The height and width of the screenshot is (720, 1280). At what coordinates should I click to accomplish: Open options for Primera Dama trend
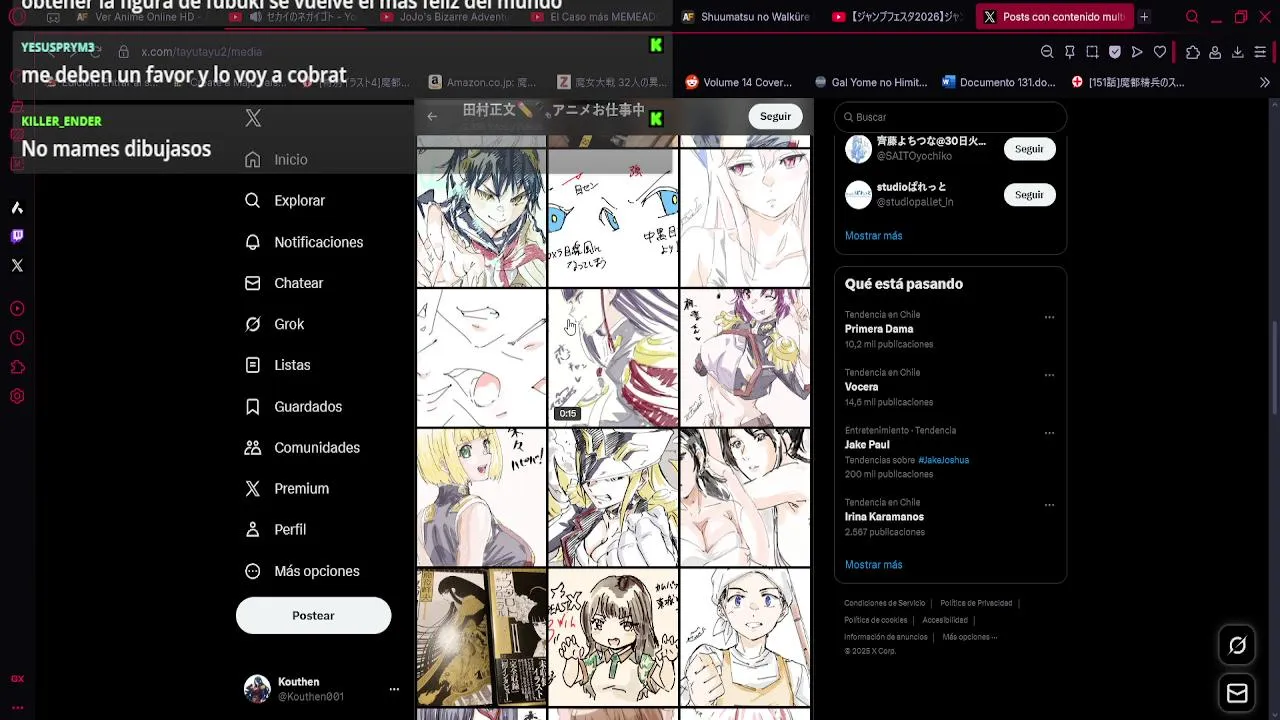(x=1049, y=317)
